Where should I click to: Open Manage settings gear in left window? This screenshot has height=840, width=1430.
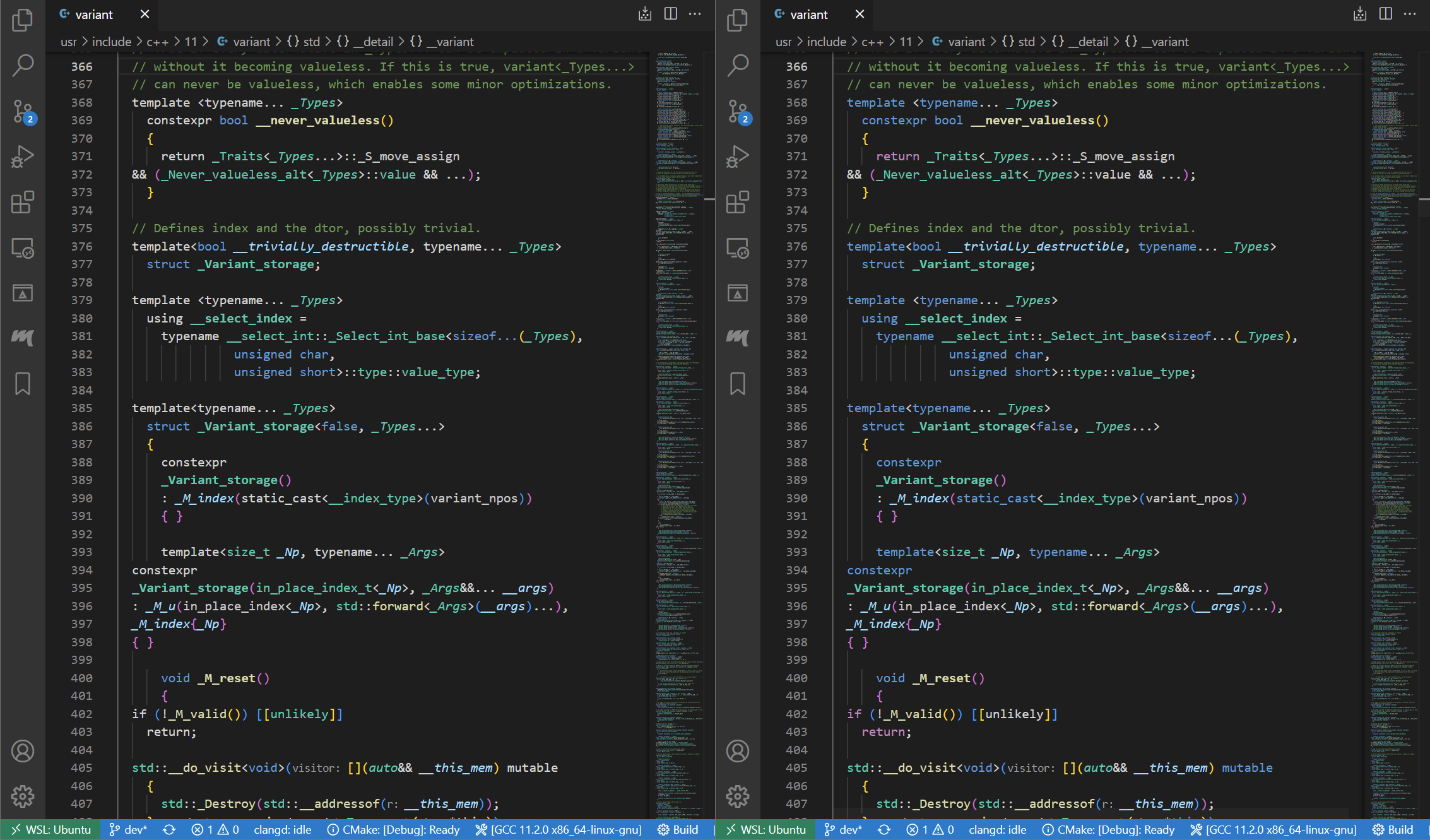(x=23, y=796)
